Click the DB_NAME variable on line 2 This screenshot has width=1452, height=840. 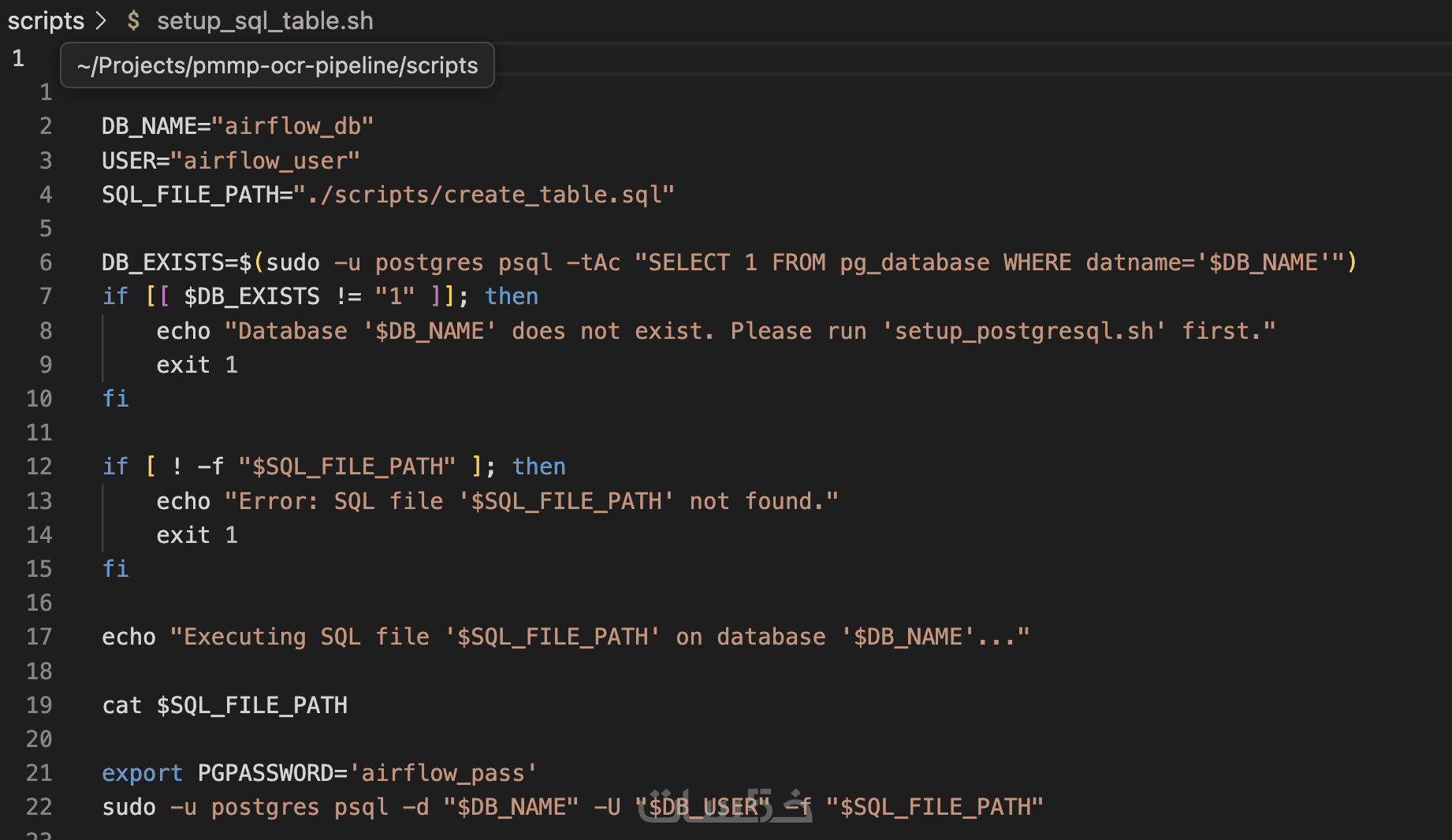(149, 126)
